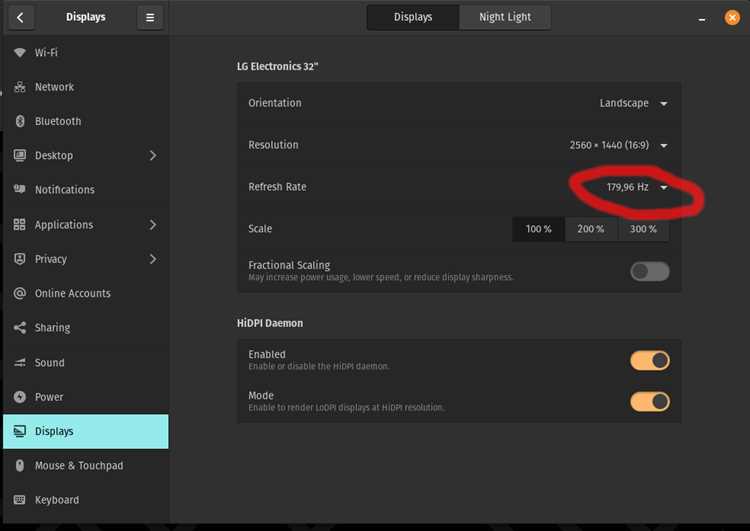Viewport: 750px width, 531px height.
Task: Set scale to 100 %
Action: (538, 229)
